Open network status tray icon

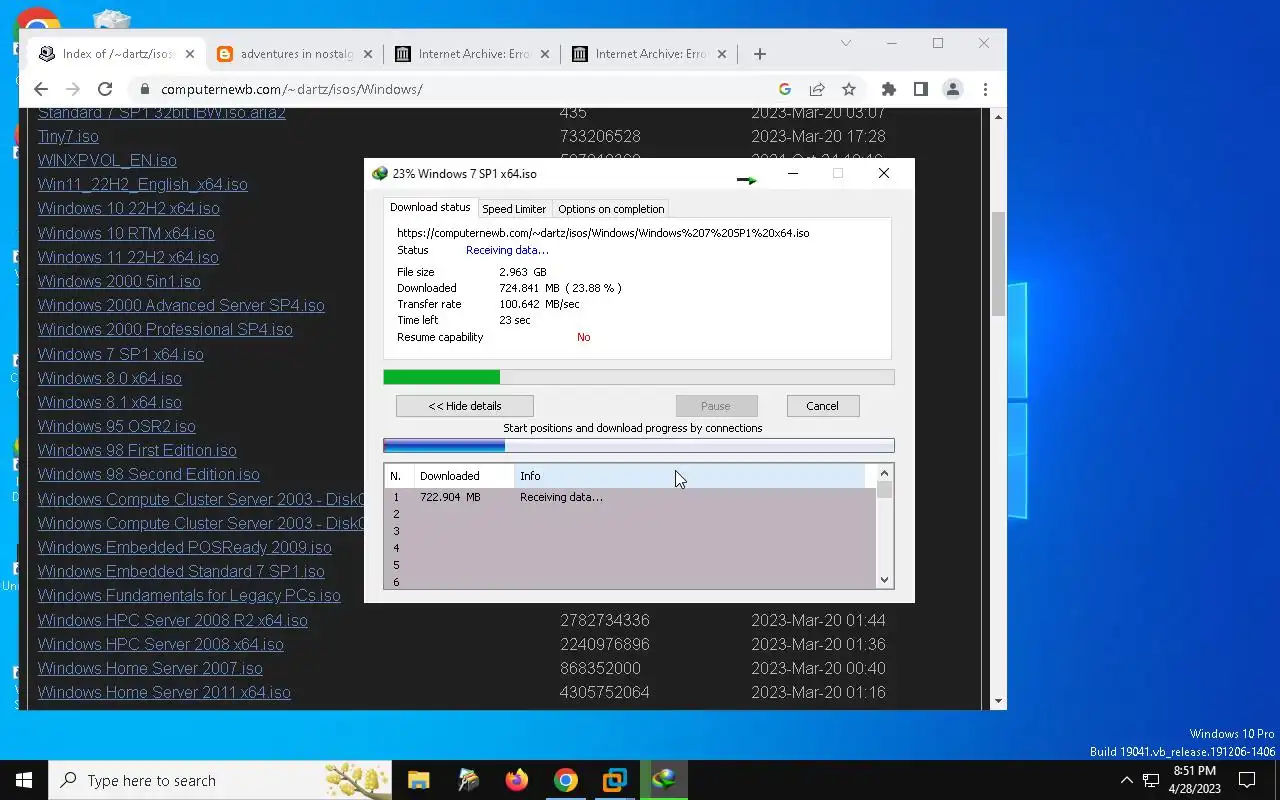click(1151, 780)
